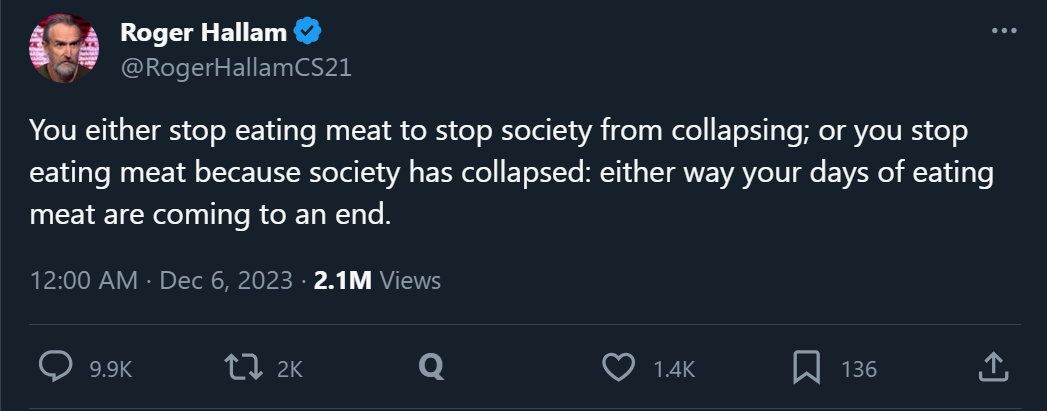This screenshot has height=411, width=1047.
Task: Open the @RogerHallamCS21 handle link
Action: coord(236,67)
